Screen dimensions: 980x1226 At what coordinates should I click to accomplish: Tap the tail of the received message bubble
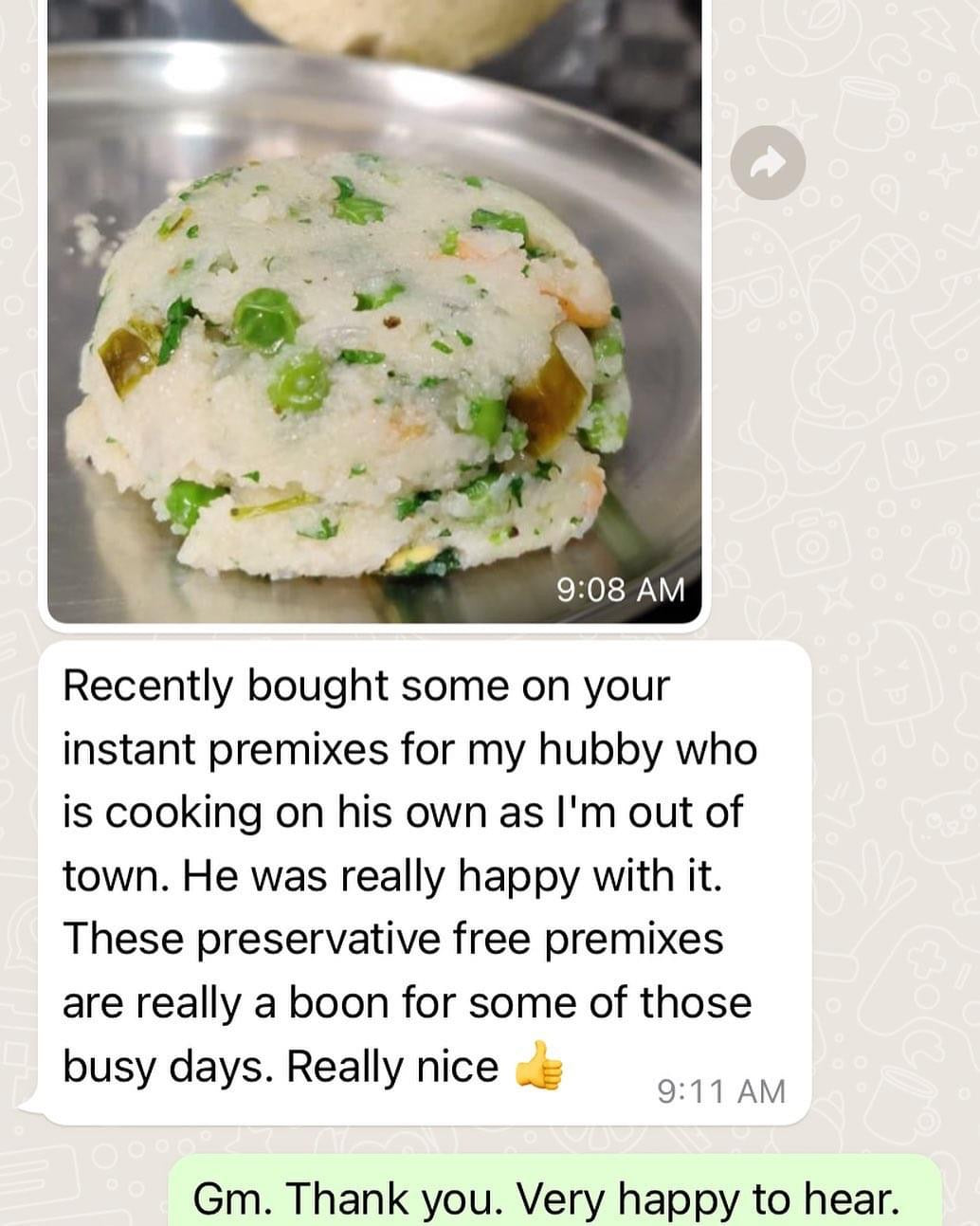pyautogui.click(x=30, y=1105)
